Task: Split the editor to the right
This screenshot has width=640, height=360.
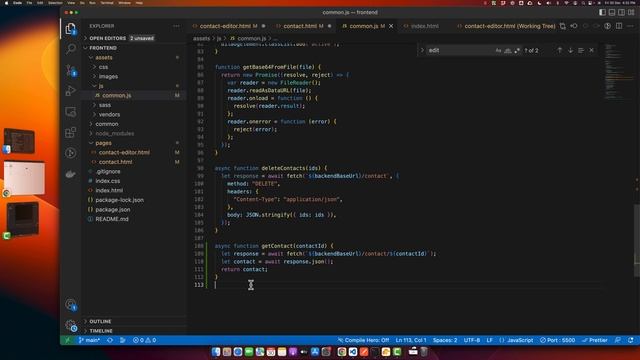Action: (x=619, y=26)
